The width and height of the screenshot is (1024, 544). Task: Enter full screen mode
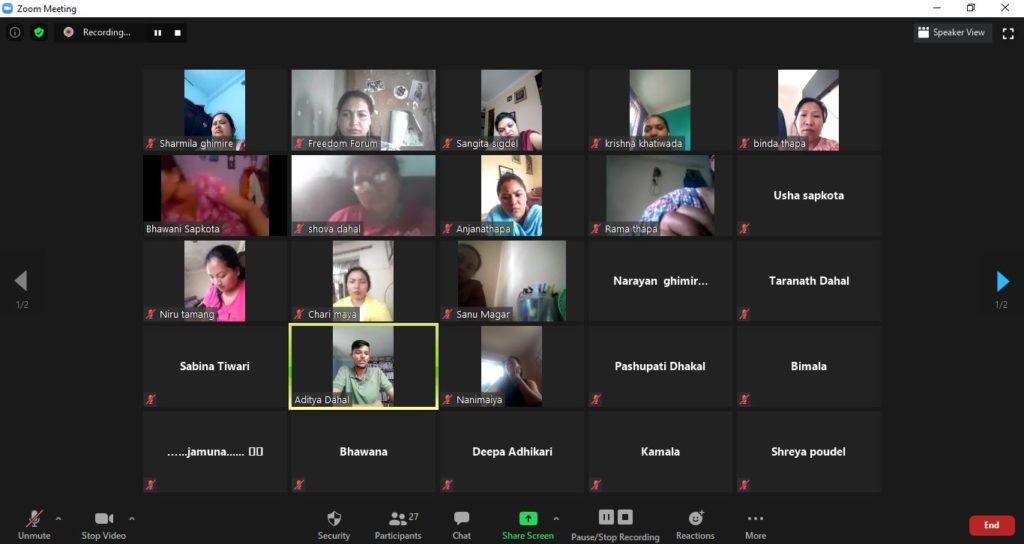[1008, 32]
